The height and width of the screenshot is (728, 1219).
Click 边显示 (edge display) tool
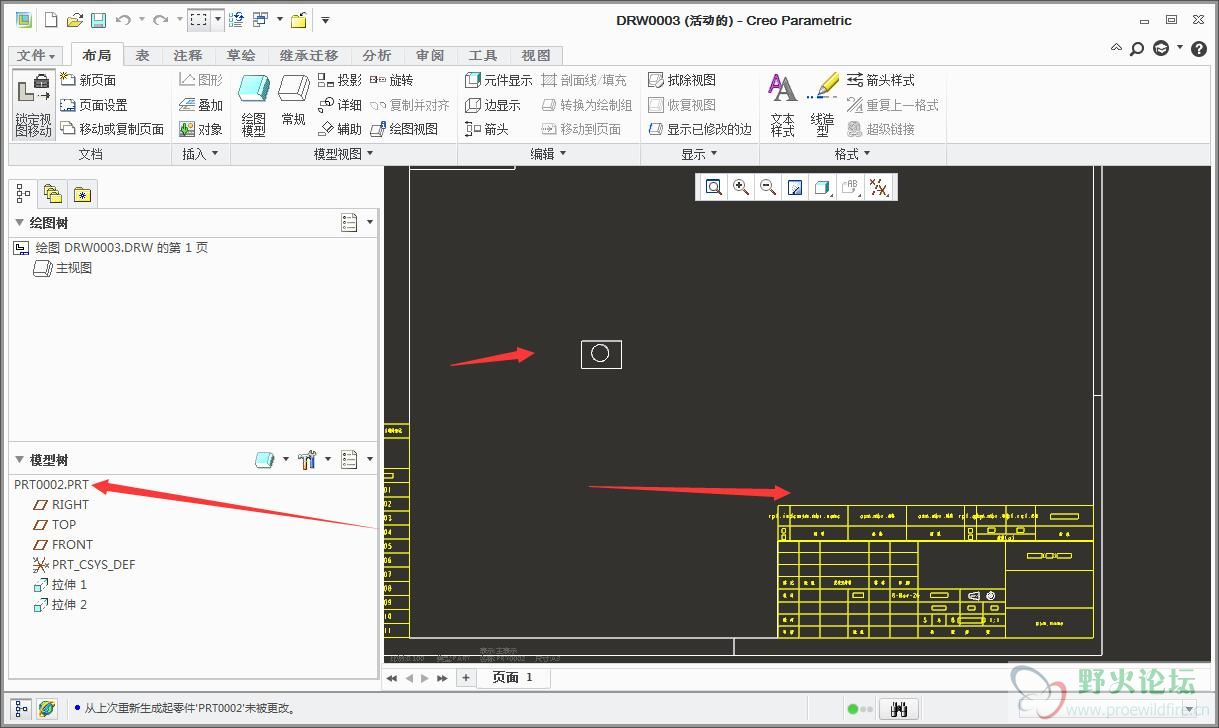point(493,105)
